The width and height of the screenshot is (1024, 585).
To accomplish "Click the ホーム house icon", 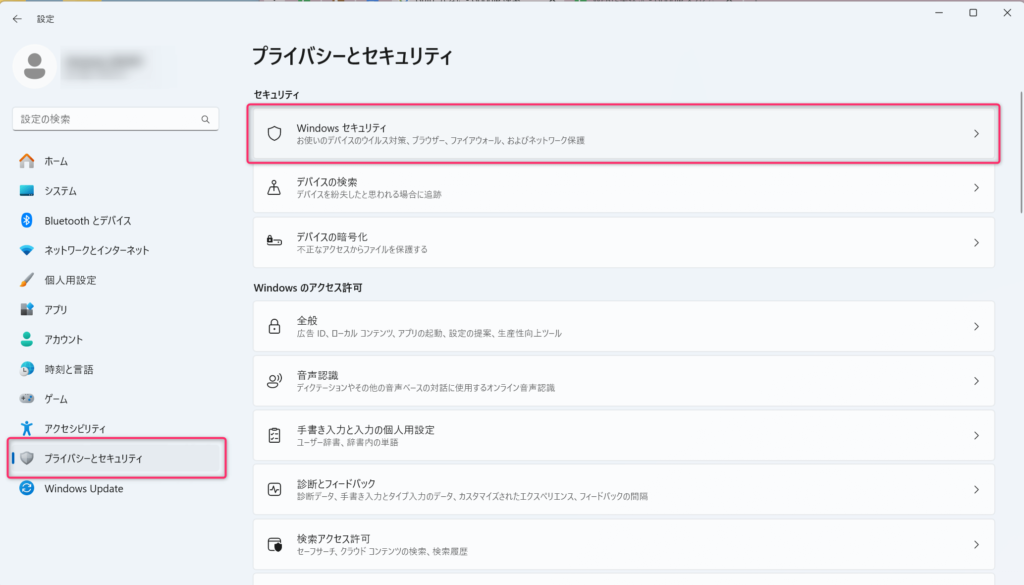I will (x=27, y=161).
